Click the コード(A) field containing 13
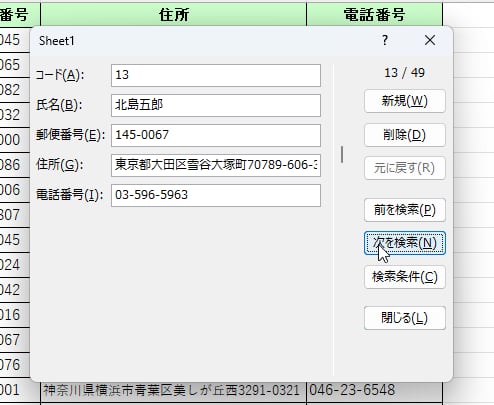Image resolution: width=494 pixels, height=405 pixels. click(x=216, y=75)
